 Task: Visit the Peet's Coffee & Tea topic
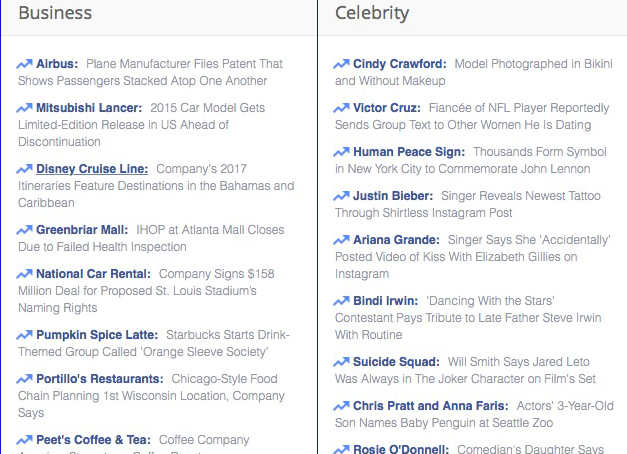point(94,440)
